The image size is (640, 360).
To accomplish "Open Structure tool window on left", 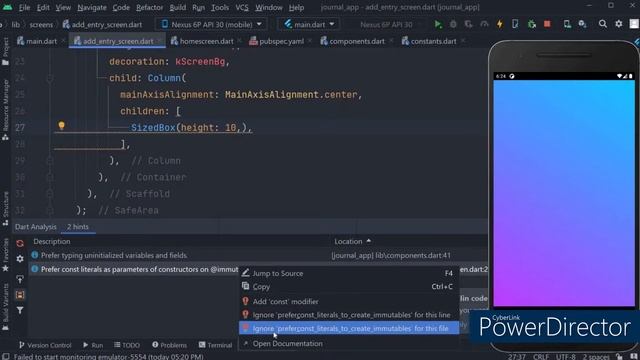I will (5, 209).
